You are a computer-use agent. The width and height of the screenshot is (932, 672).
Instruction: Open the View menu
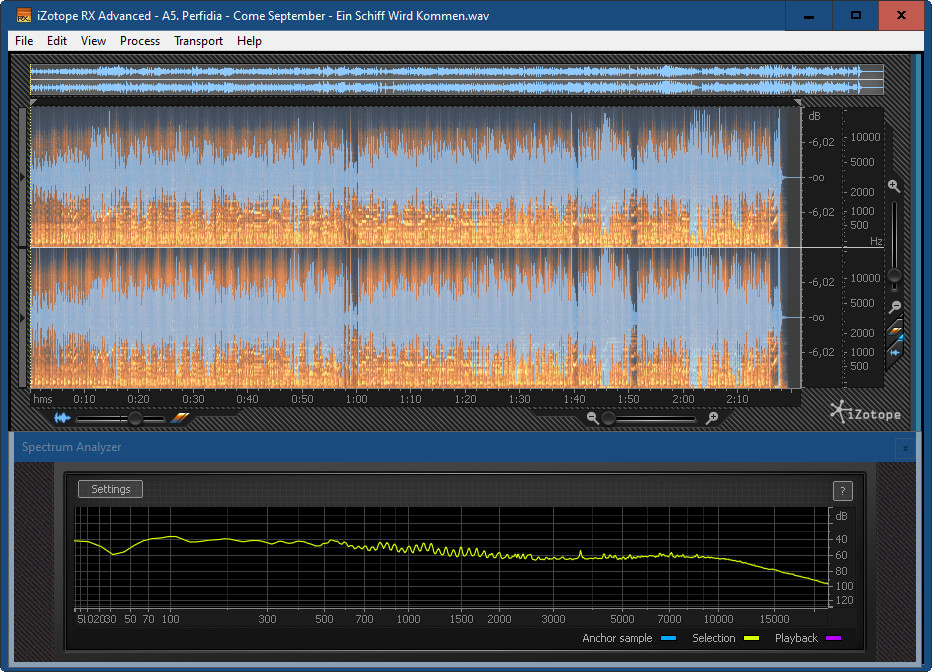click(93, 41)
